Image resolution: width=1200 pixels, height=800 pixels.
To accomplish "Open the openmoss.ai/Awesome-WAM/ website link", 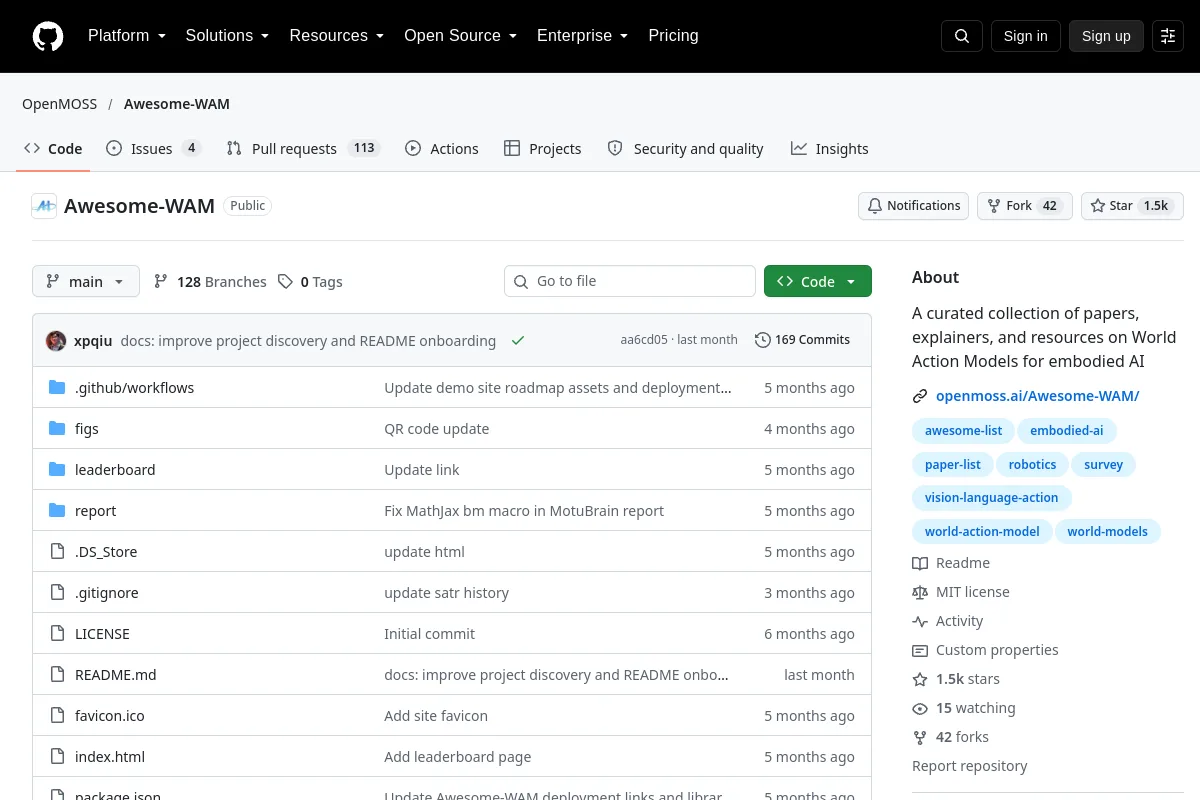I will 1037,396.
